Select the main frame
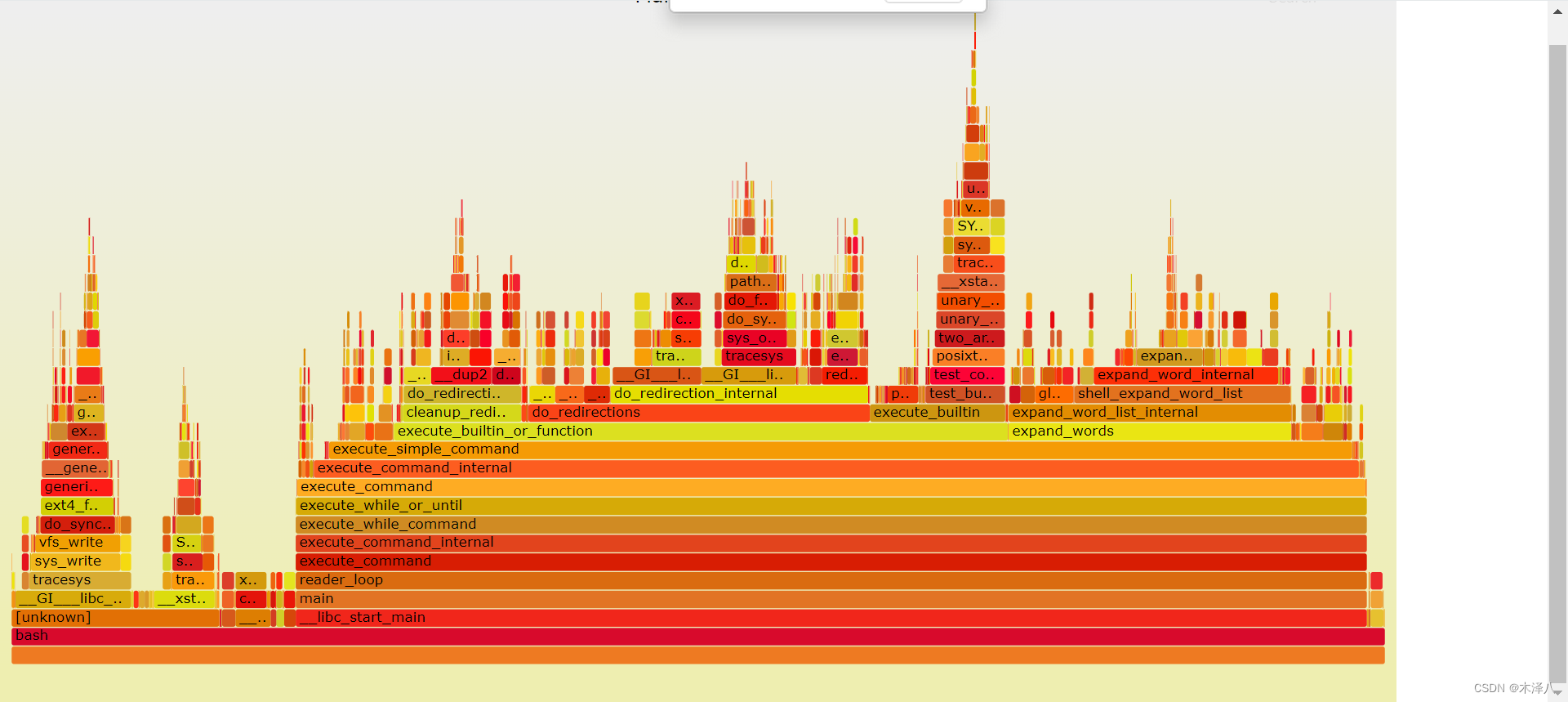Screen dimensions: 1568x702 click(x=831, y=598)
